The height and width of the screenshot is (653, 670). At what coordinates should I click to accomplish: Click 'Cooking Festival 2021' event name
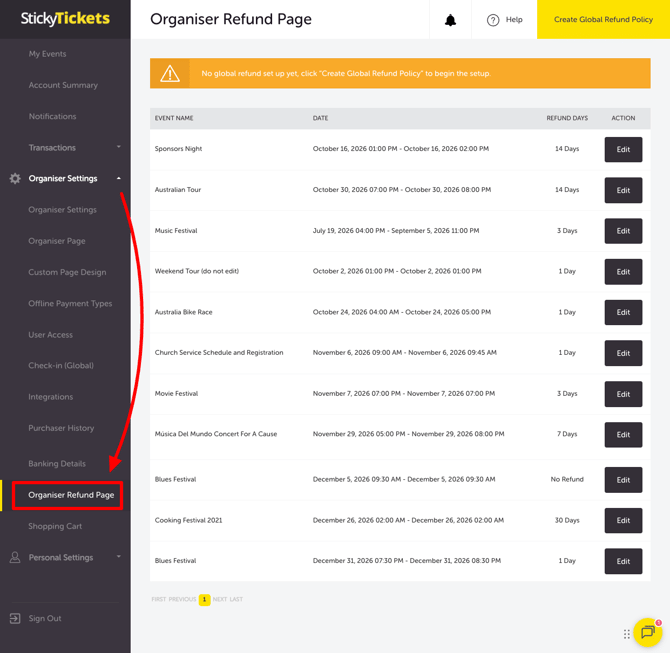188,520
